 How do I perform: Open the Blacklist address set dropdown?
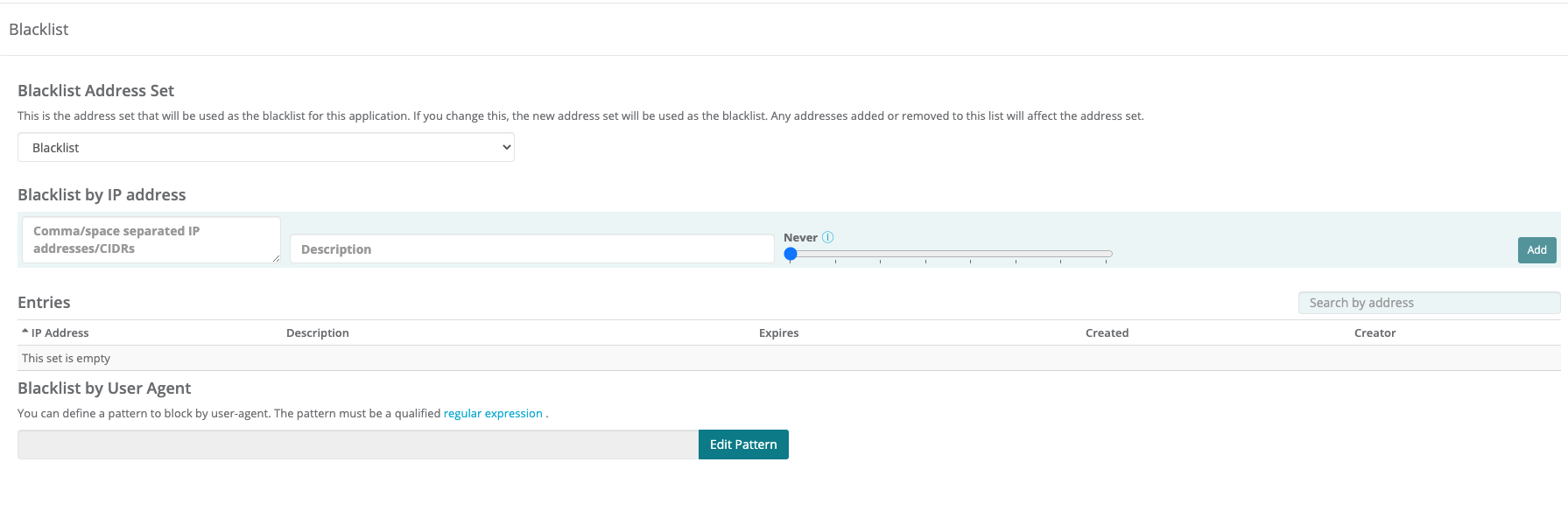266,148
